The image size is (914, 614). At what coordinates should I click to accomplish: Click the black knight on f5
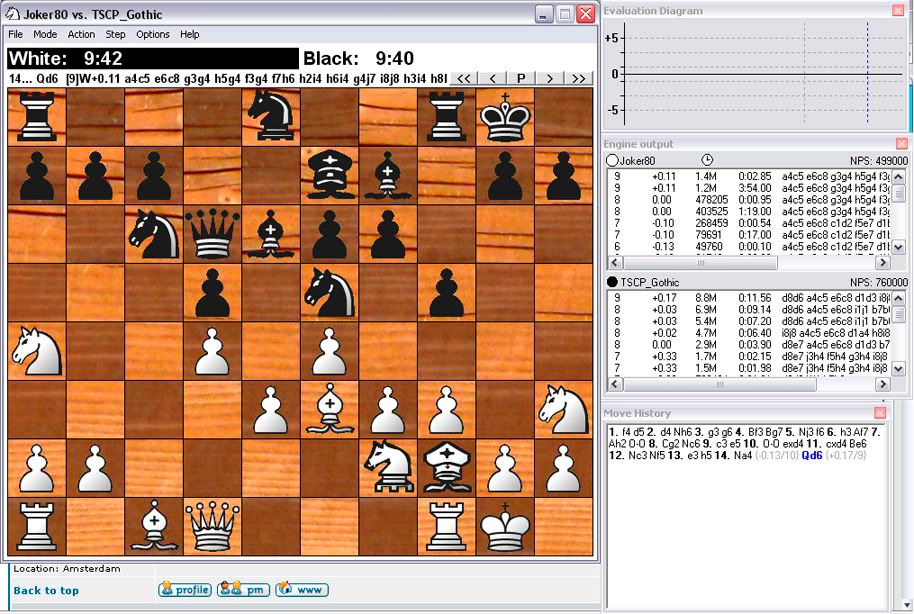coord(329,293)
